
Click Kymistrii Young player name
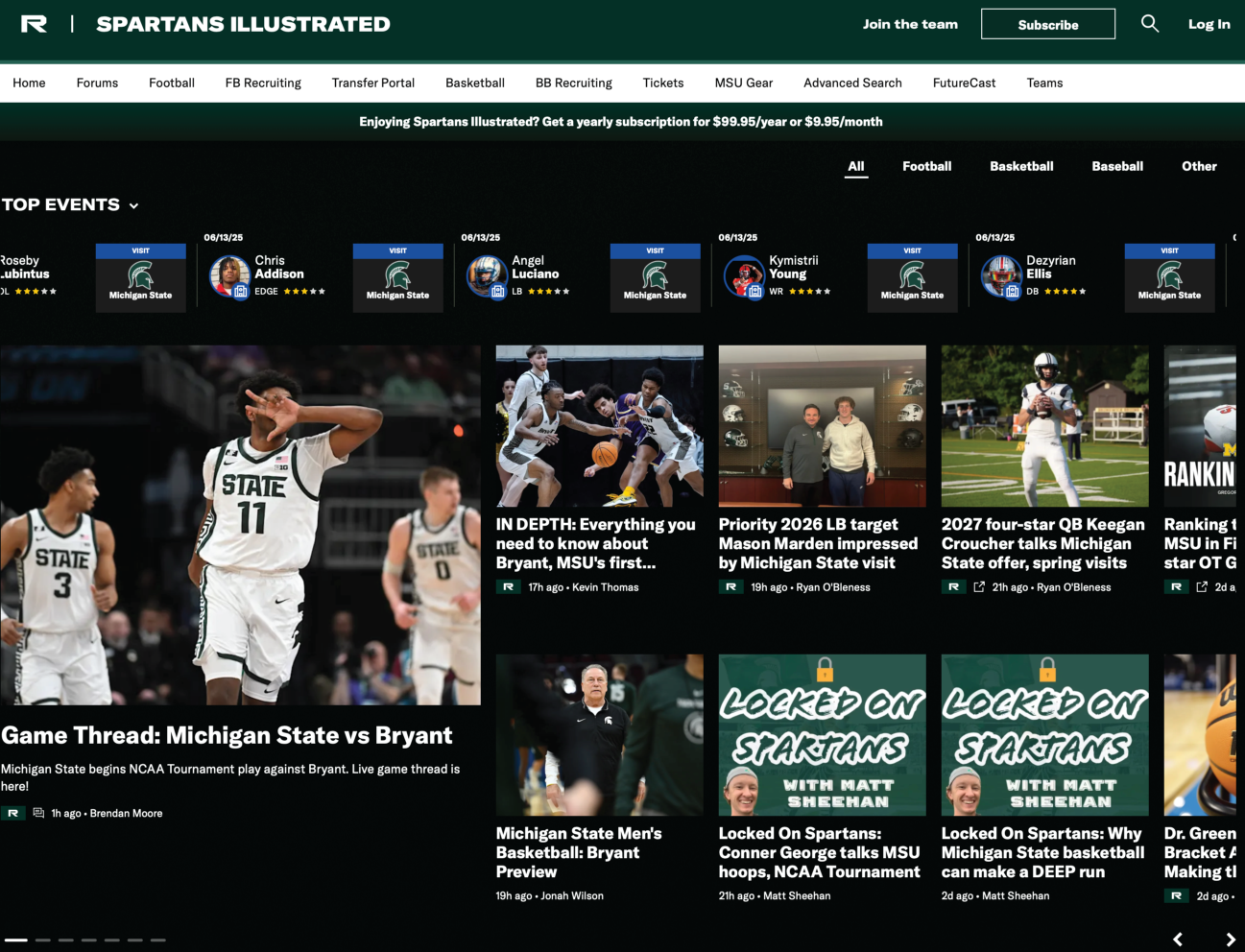tap(794, 267)
